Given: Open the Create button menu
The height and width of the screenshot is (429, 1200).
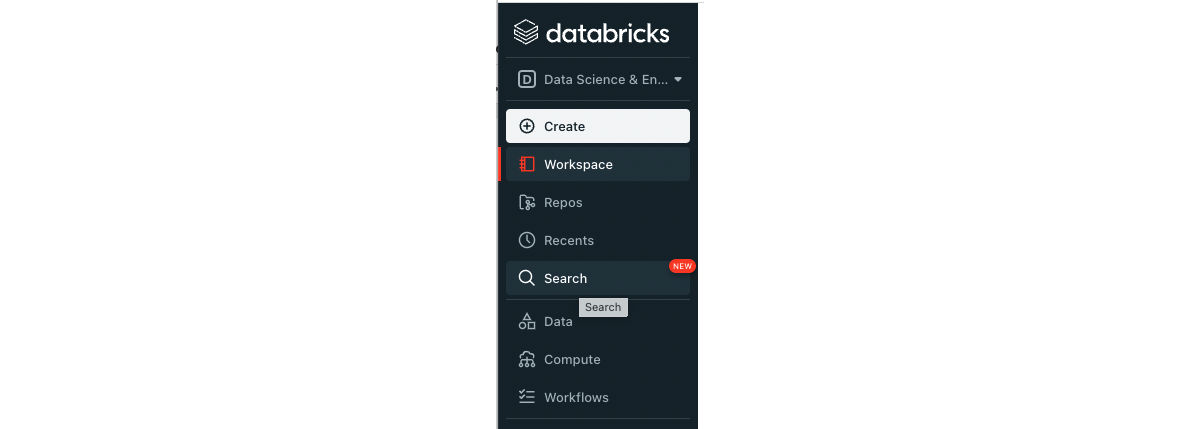Looking at the screenshot, I should coord(598,126).
